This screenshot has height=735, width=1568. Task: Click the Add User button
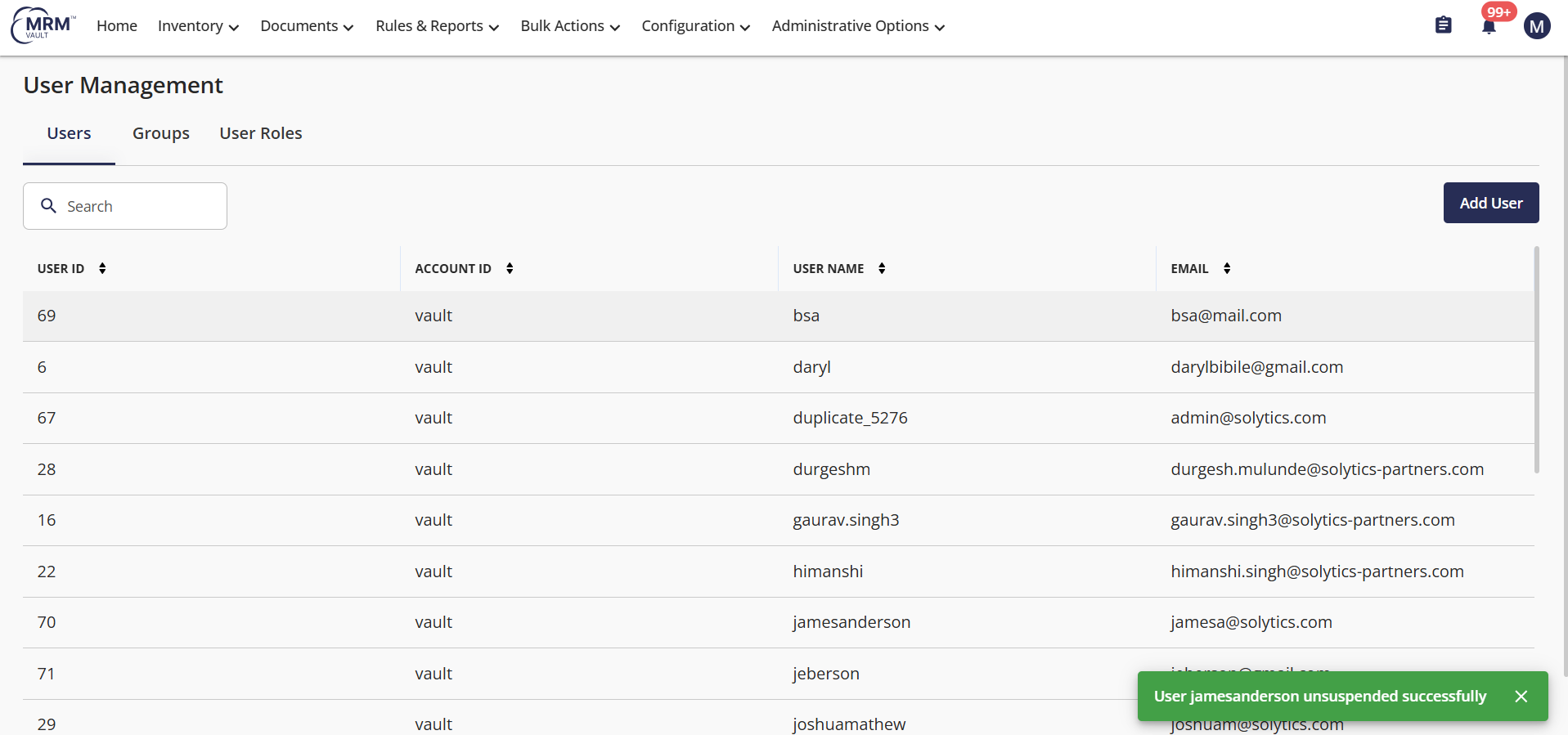tap(1490, 203)
